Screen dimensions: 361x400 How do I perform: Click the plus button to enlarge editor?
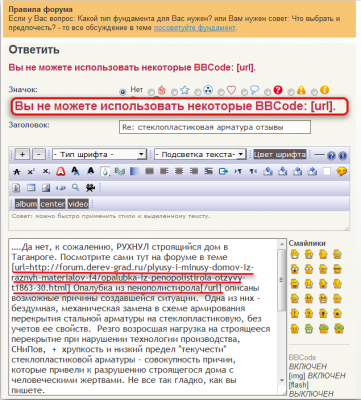pos(22,154)
